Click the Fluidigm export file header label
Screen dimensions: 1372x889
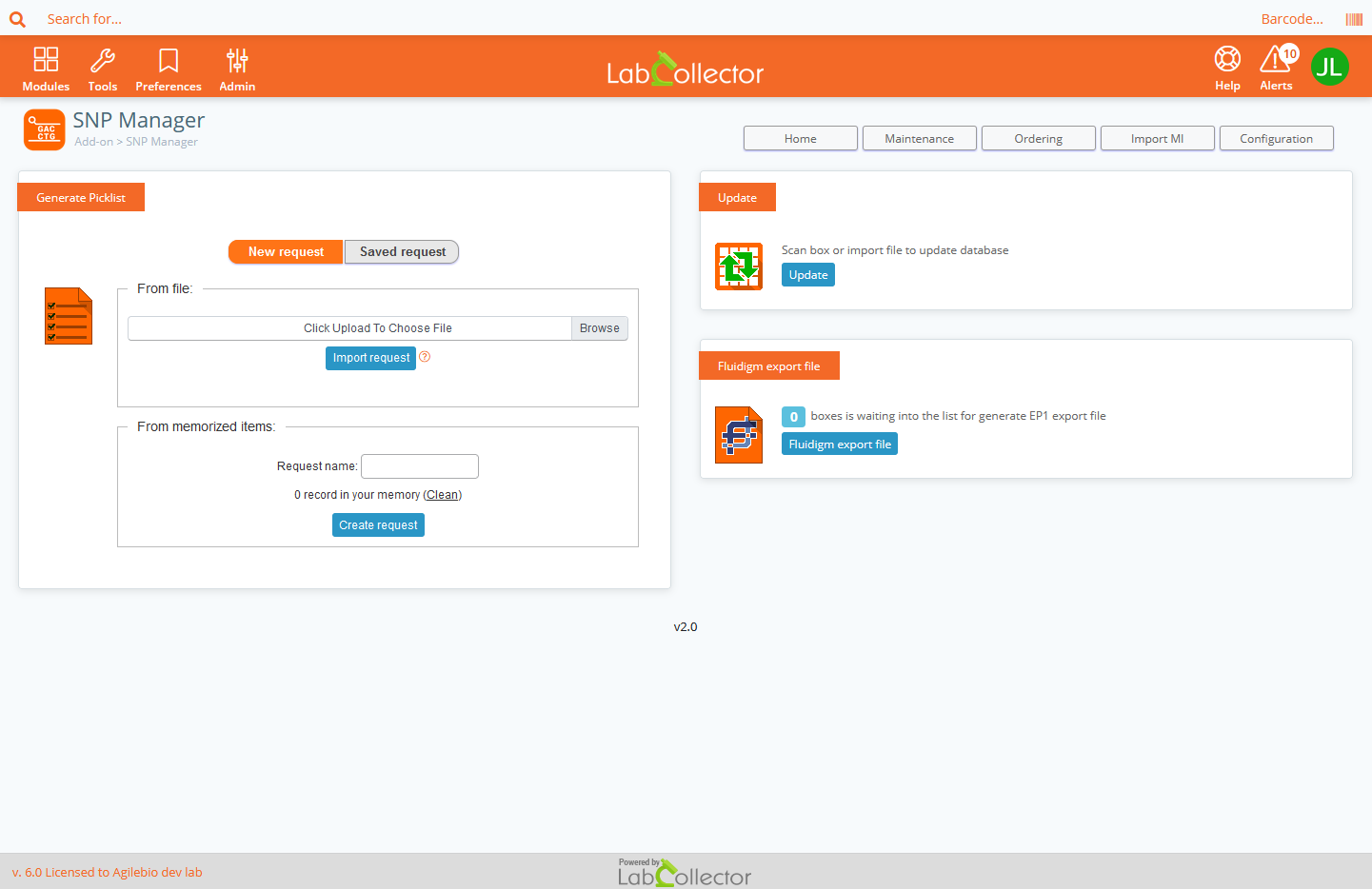(769, 365)
